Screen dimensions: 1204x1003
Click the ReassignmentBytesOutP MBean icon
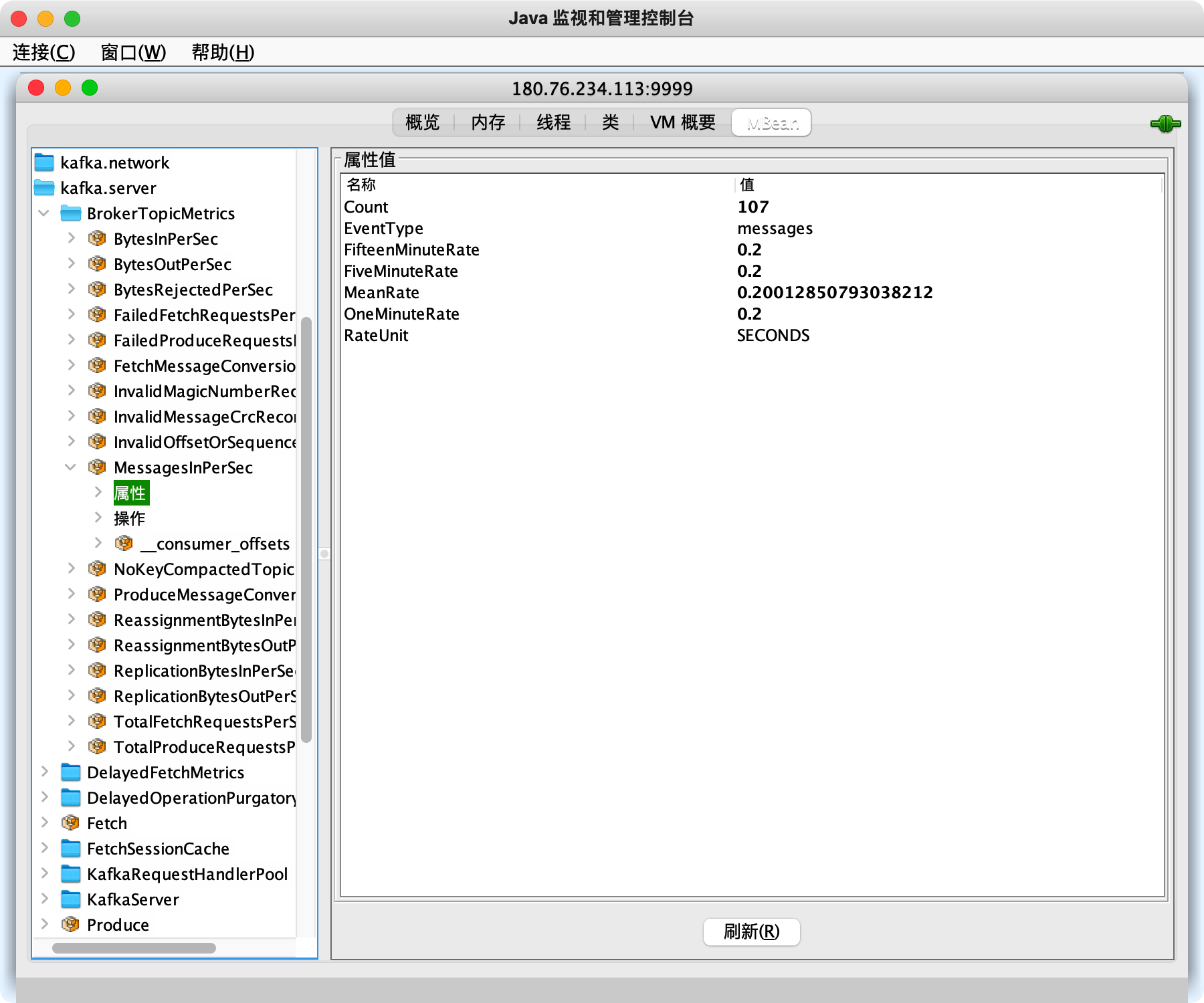point(97,645)
